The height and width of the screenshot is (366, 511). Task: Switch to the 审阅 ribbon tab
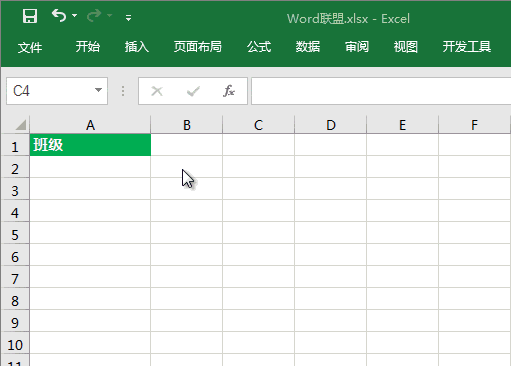pyautogui.click(x=357, y=47)
